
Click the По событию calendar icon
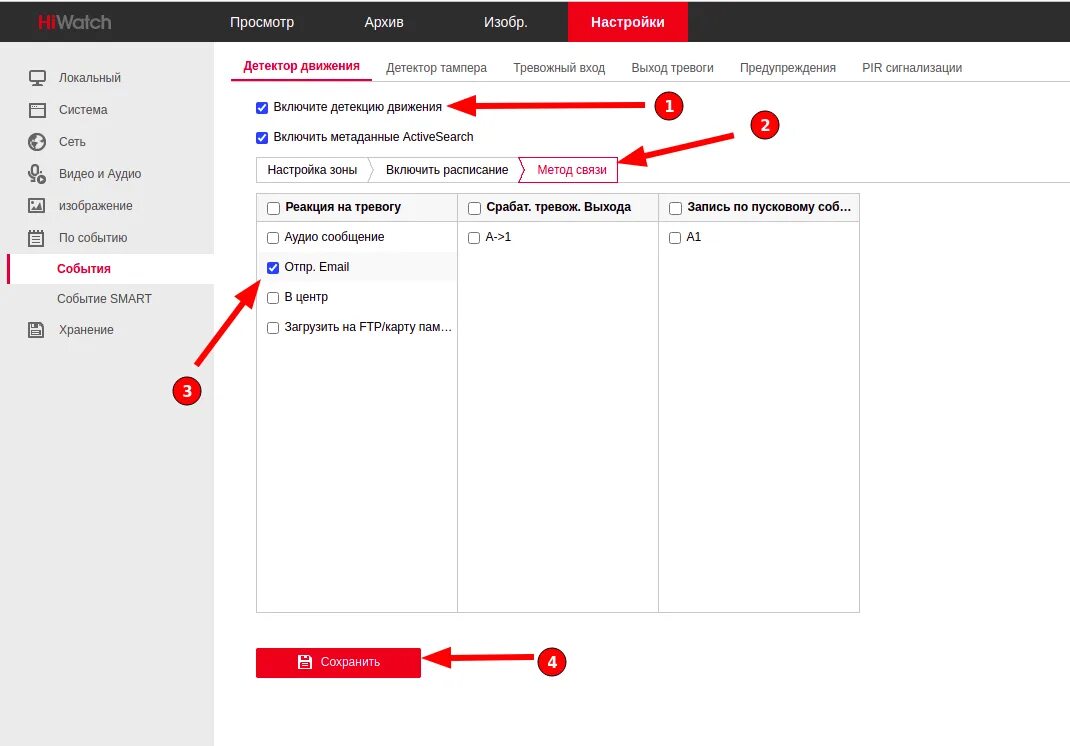(36, 238)
